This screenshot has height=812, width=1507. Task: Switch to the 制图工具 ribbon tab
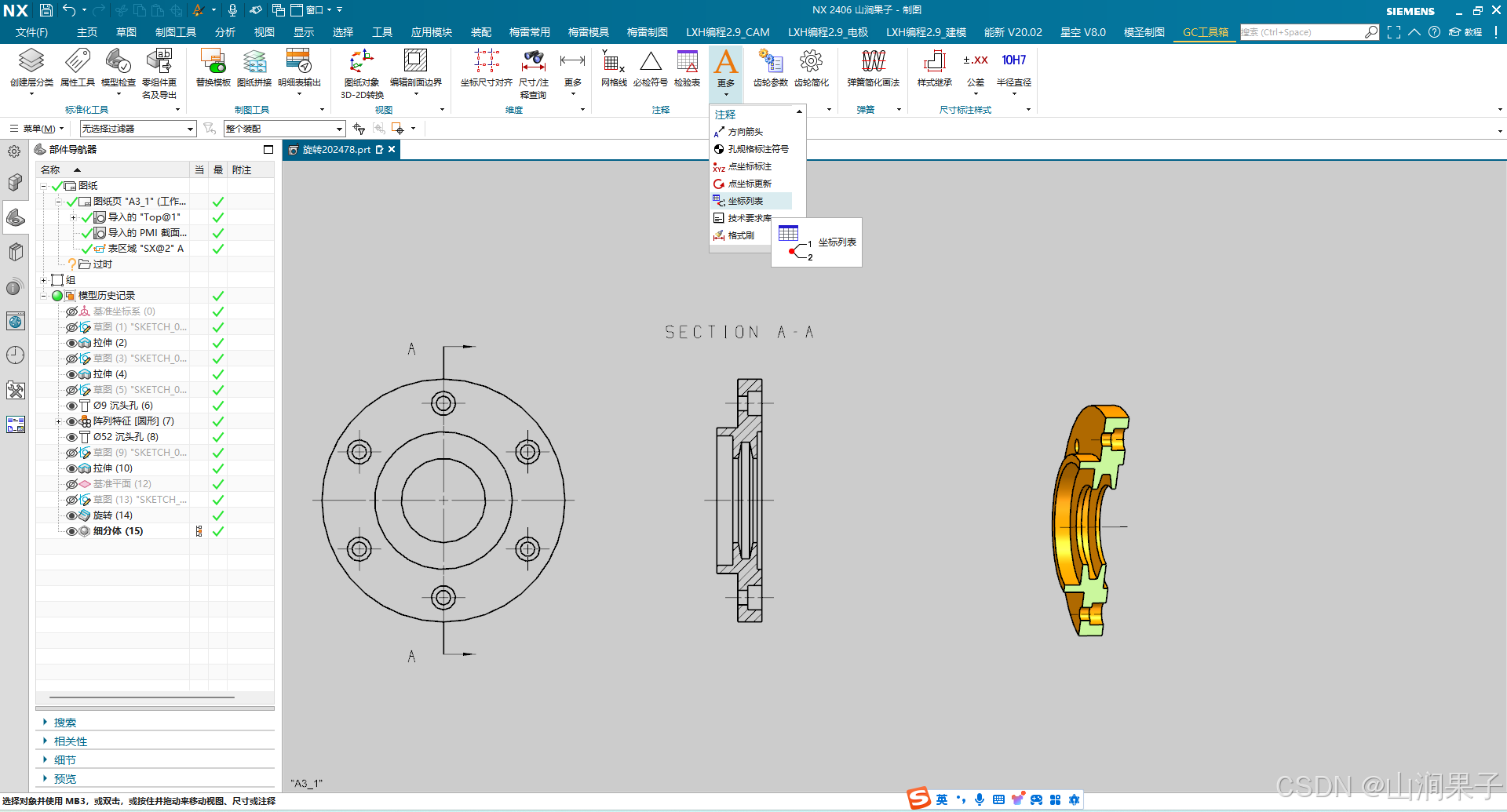tap(176, 32)
